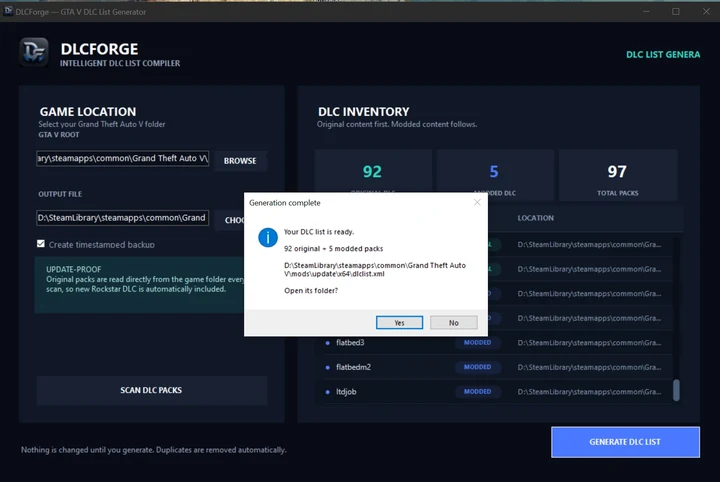The width and height of the screenshot is (720, 482).
Task: Click the DLC LIST GENERA header label
Action: click(x=663, y=55)
